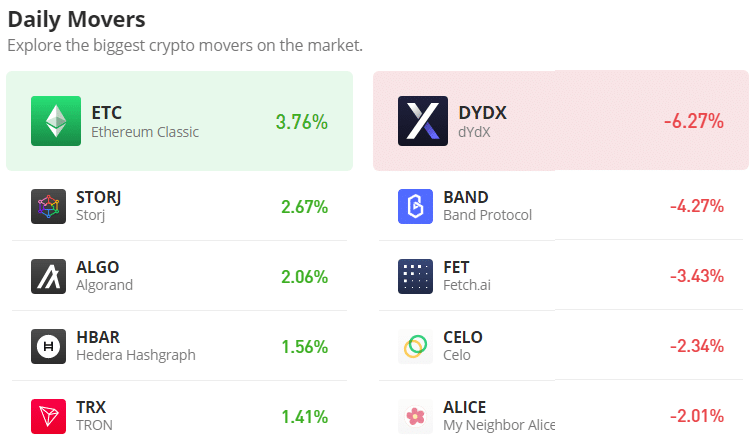755x439 pixels.
Task: Open the Celo rings icon
Action: (415, 346)
